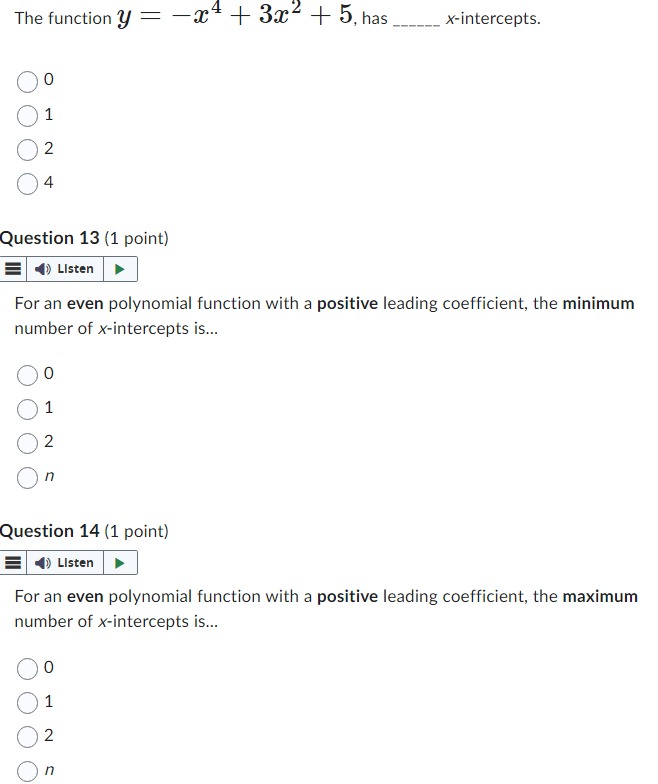
Task: Pick 0 for Question 14 maximum intercepts
Action: click(28, 668)
